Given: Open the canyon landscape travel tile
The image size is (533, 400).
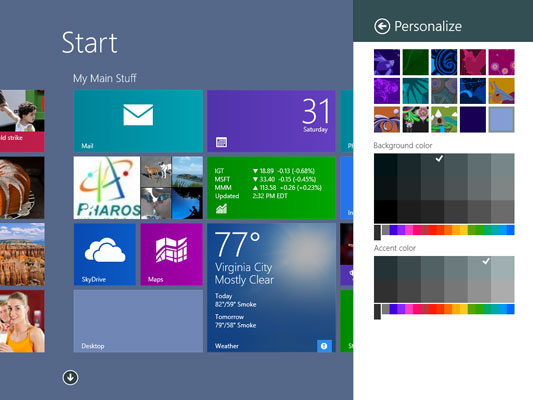Looking at the screenshot, I should [22, 254].
